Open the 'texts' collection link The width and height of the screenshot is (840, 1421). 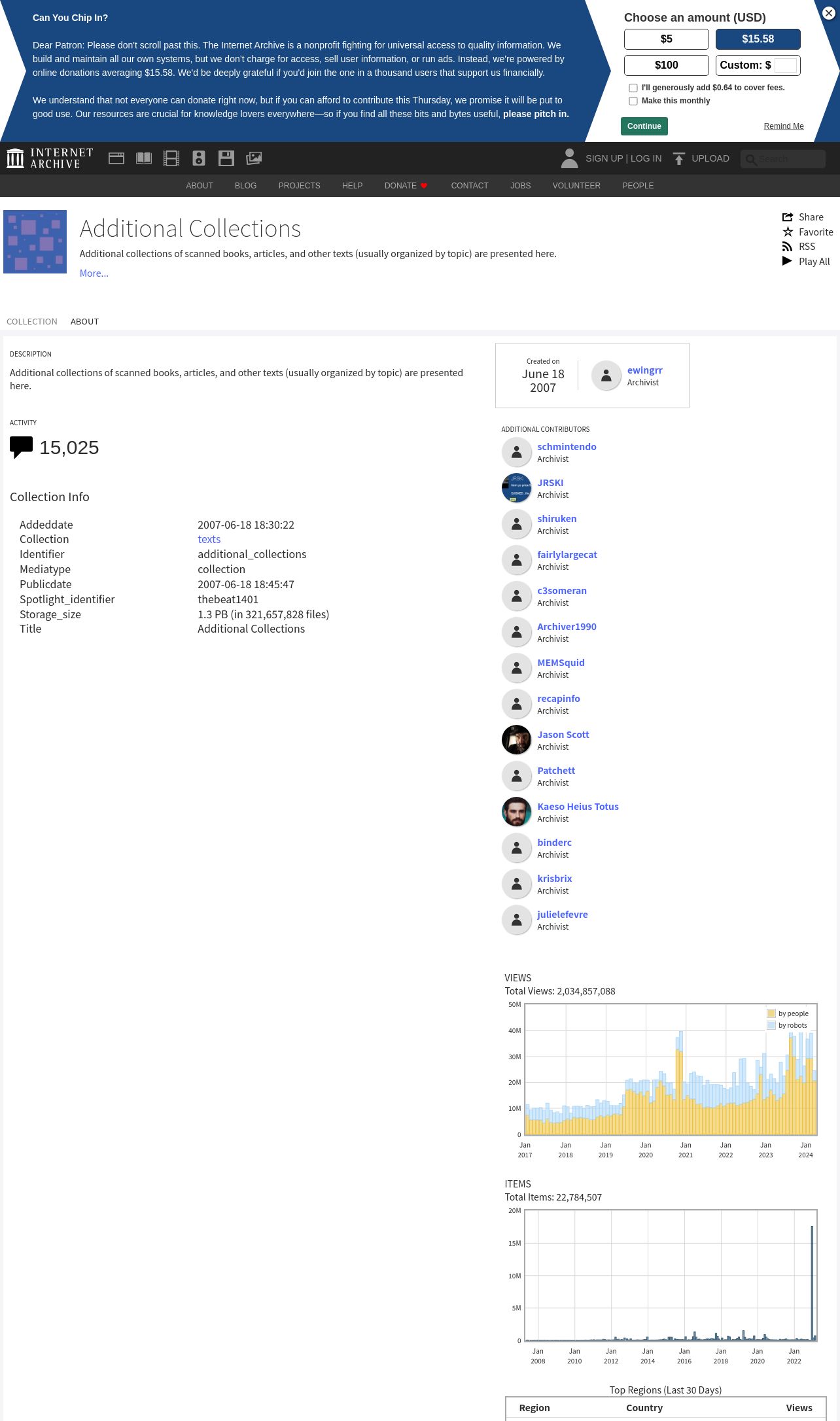(x=209, y=539)
